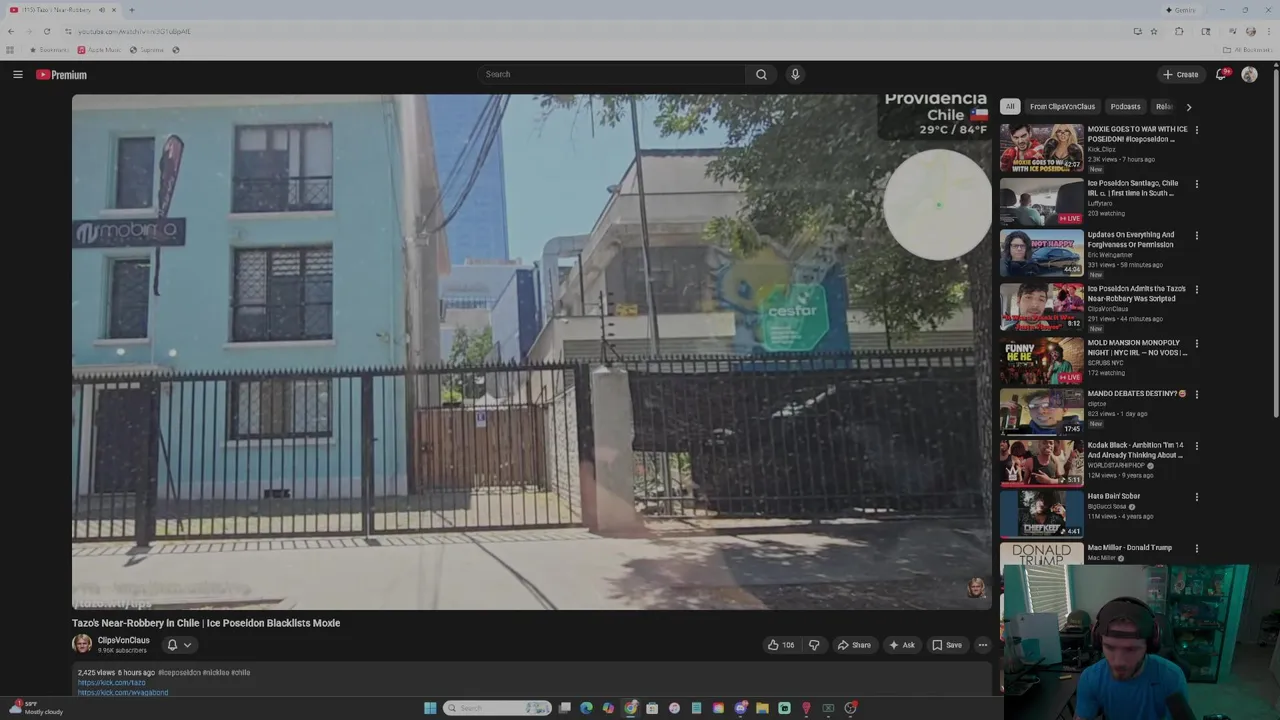The image size is (1280, 720).
Task: Open Moxie Goes To War video thumbnail
Action: (x=1041, y=147)
